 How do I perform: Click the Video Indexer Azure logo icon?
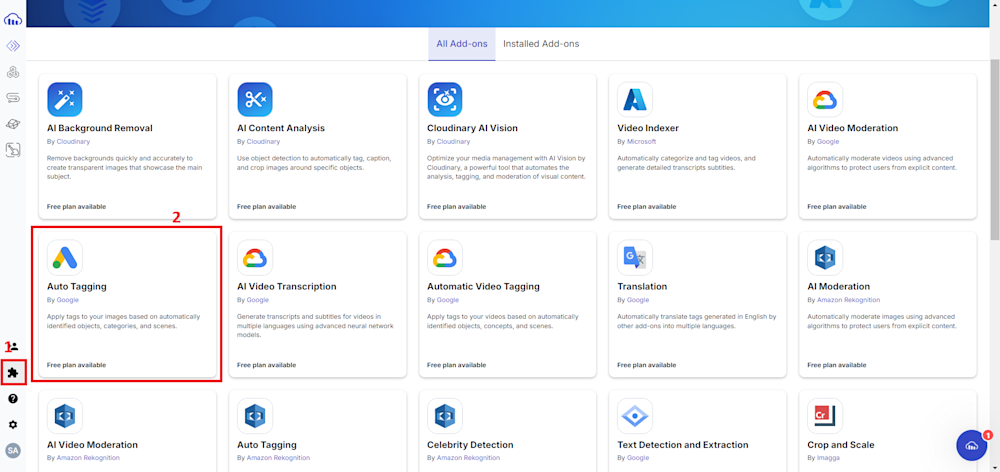(x=635, y=100)
